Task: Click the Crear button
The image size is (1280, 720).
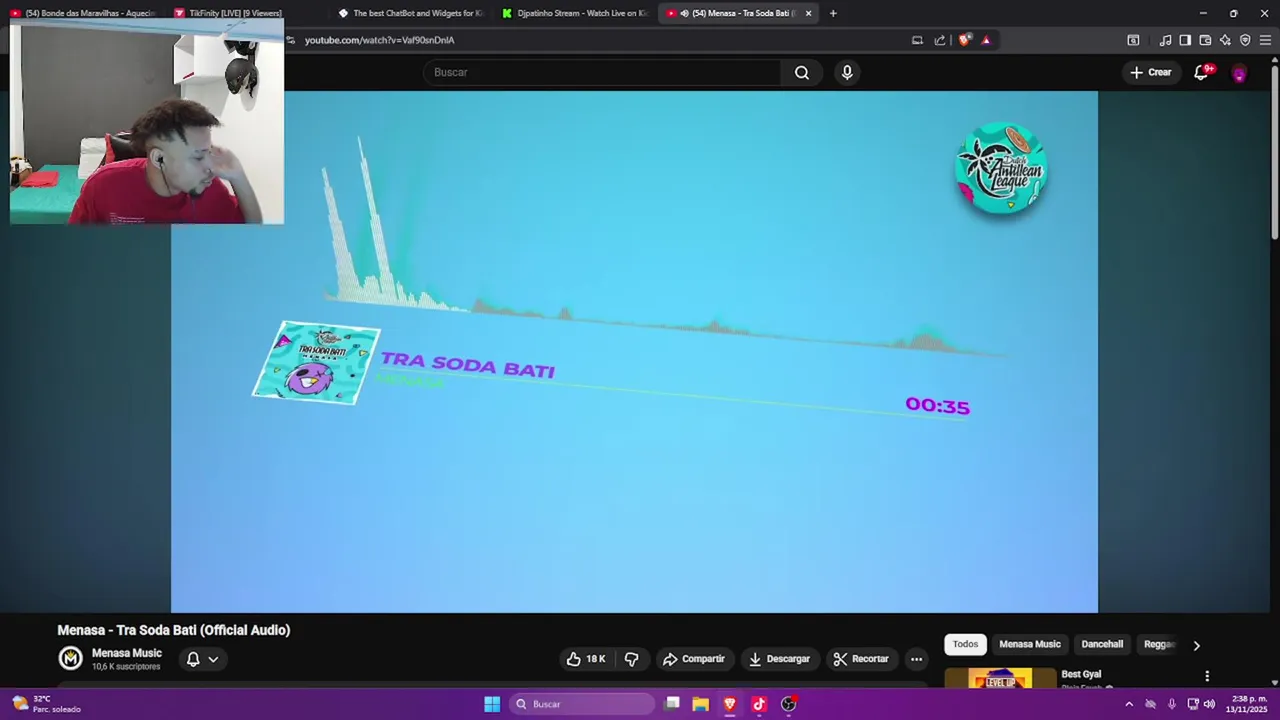Action: click(x=1150, y=72)
